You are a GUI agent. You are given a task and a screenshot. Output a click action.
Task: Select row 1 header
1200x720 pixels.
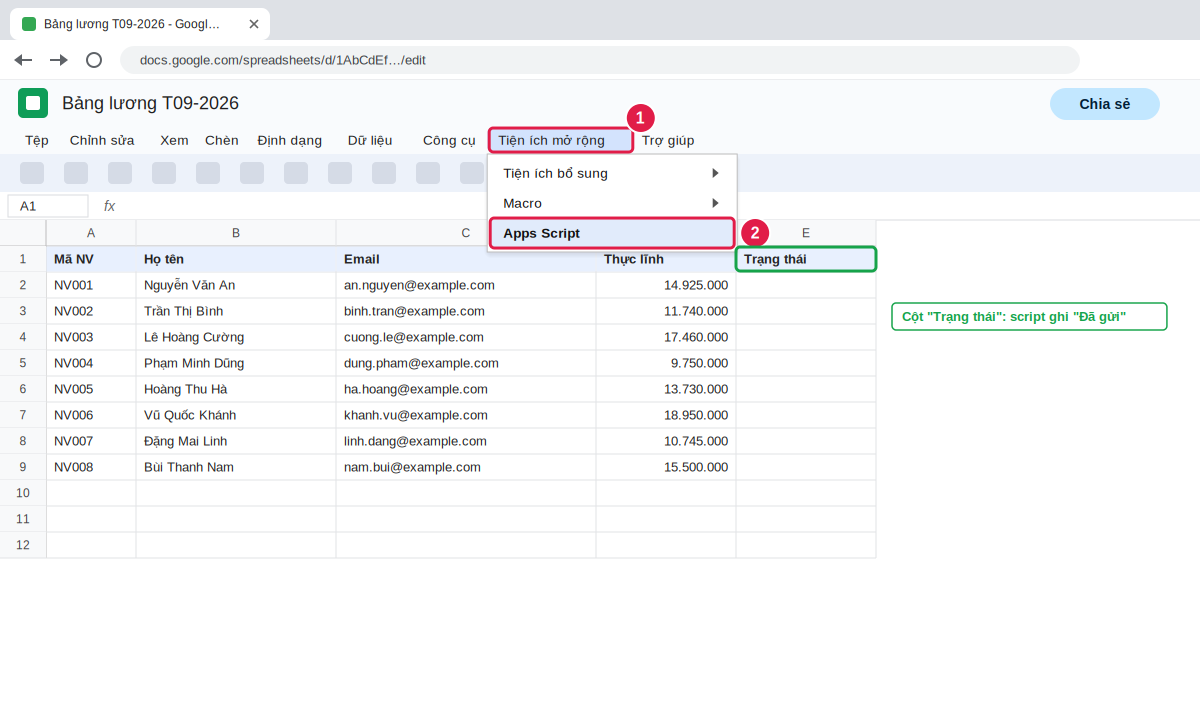(23, 259)
